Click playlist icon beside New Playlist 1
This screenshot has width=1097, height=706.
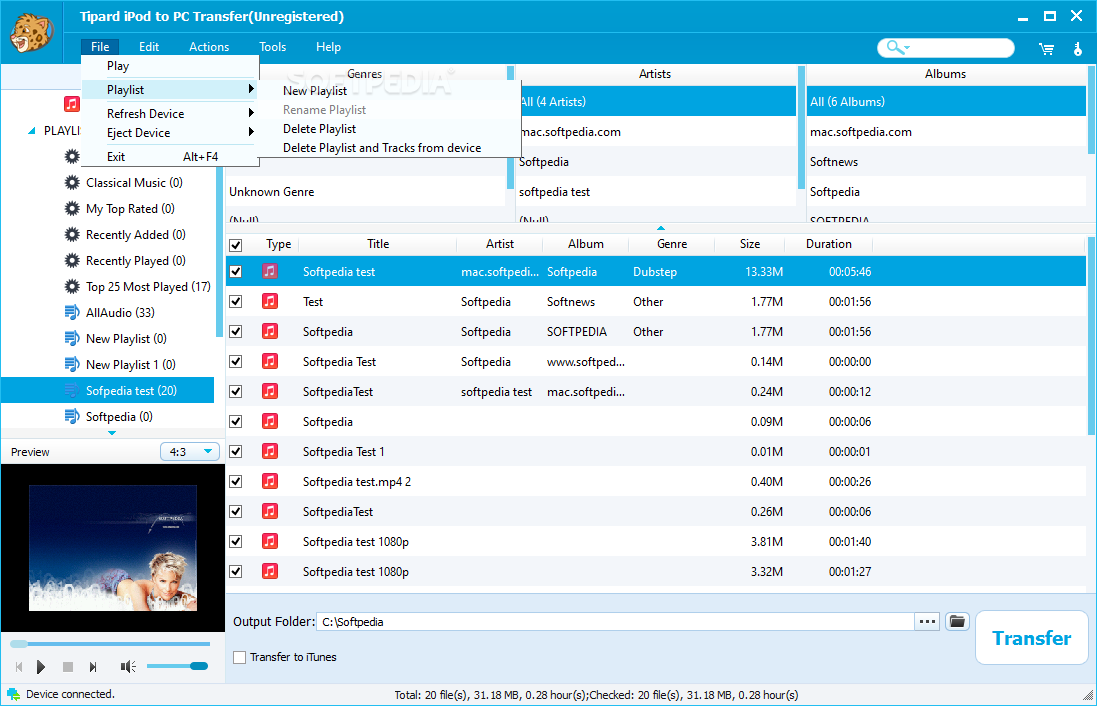72,364
